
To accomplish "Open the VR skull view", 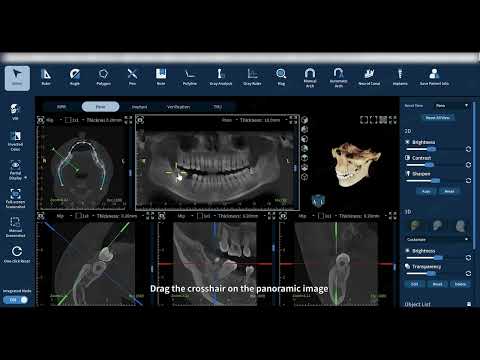I will (x=15, y=111).
